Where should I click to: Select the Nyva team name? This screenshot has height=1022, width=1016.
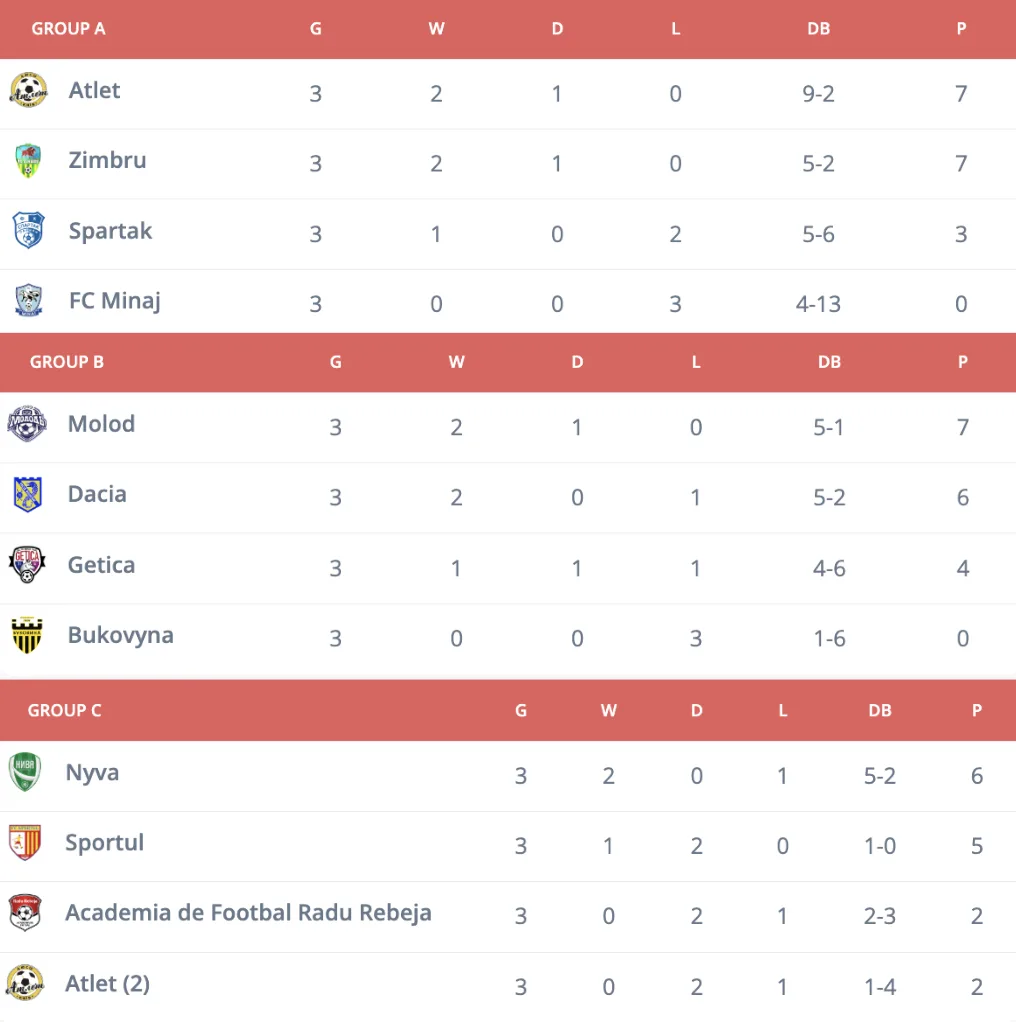click(92, 772)
